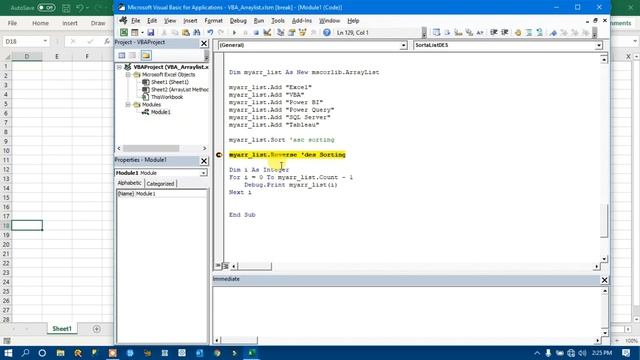Open the (General) object dropdown
The height and width of the screenshot is (360, 640).
click(x=403, y=45)
